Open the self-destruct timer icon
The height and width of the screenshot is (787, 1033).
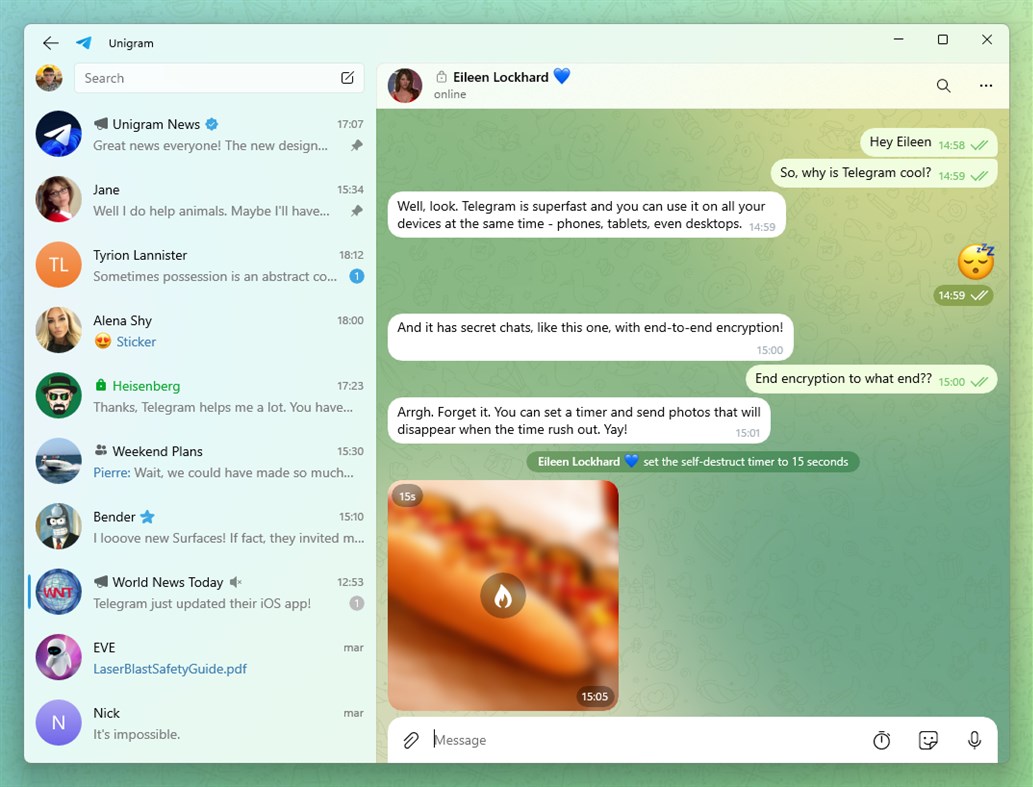(x=881, y=740)
